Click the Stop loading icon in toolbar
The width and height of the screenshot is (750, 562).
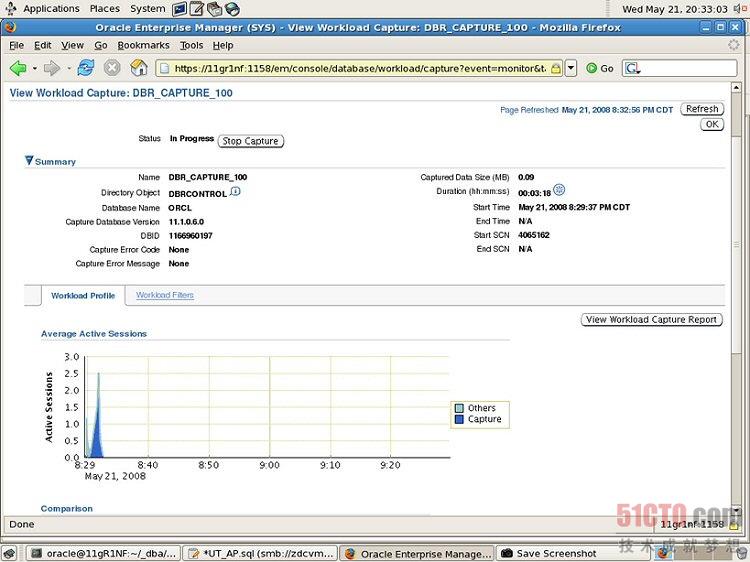pos(112,68)
